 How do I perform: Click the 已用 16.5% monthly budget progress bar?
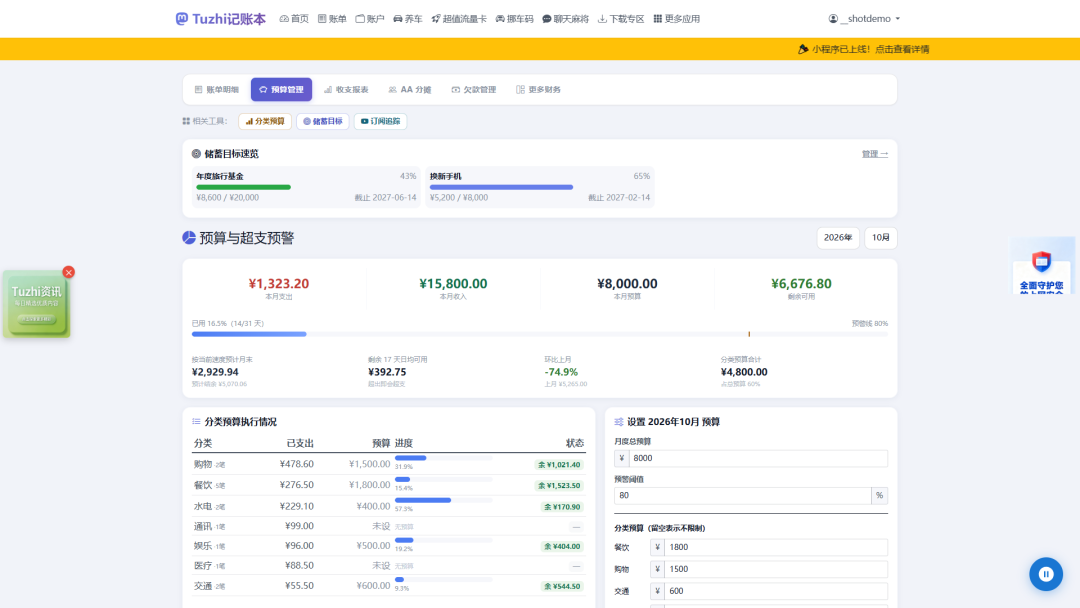pyautogui.click(x=539, y=334)
